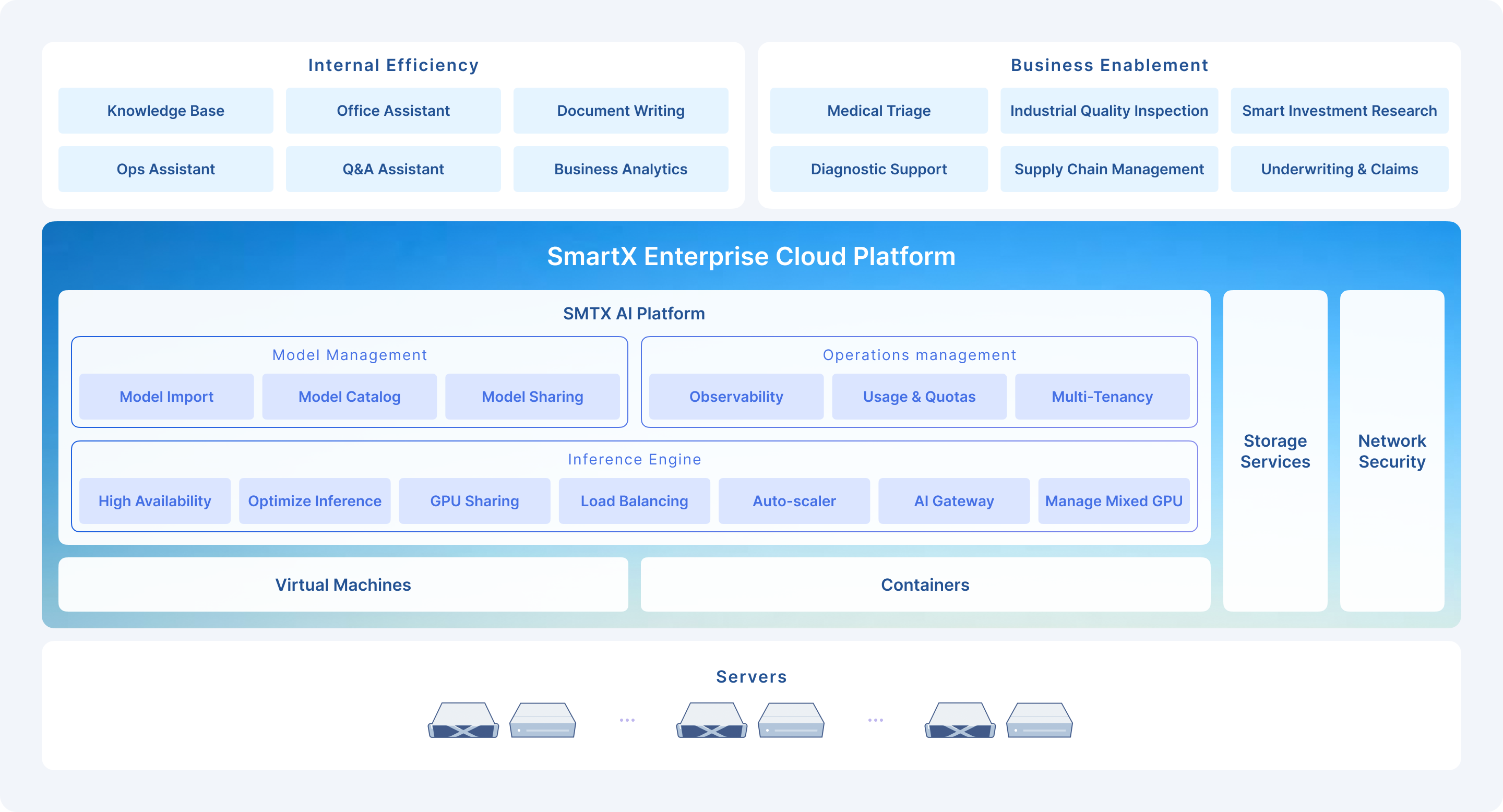Select the Model Catalog box

click(x=350, y=397)
